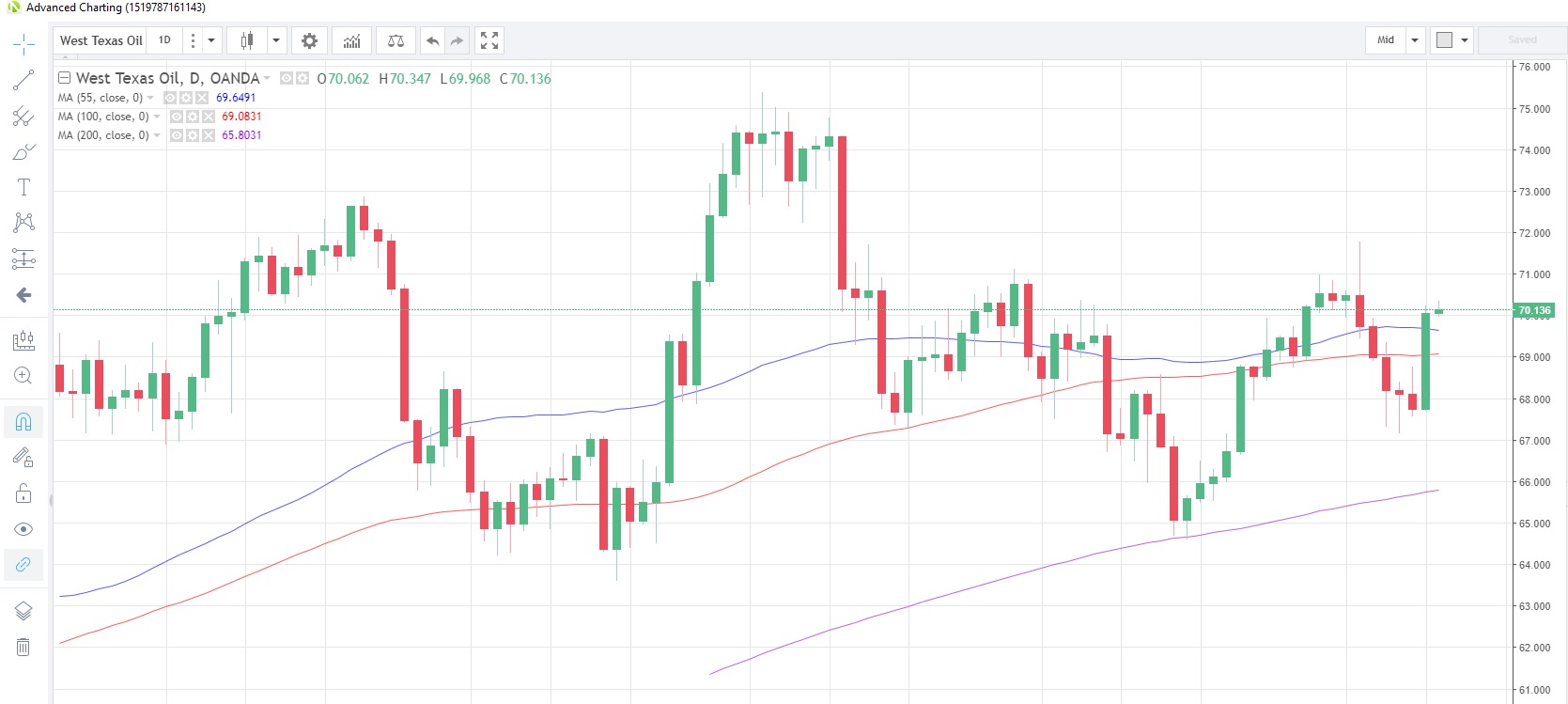Screen dimensions: 1568x704
Task: Click the West Texas Oil symbol selector
Action: (101, 40)
